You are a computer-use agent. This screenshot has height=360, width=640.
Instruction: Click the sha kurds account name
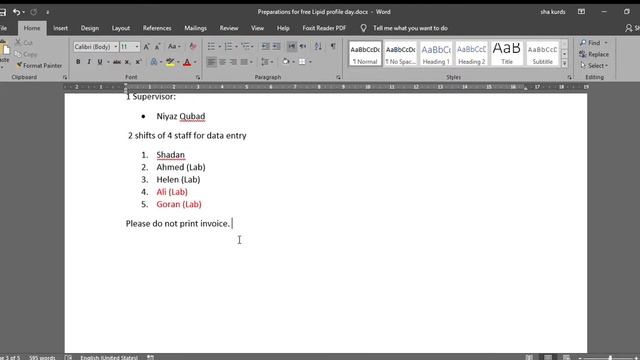pos(553,12)
